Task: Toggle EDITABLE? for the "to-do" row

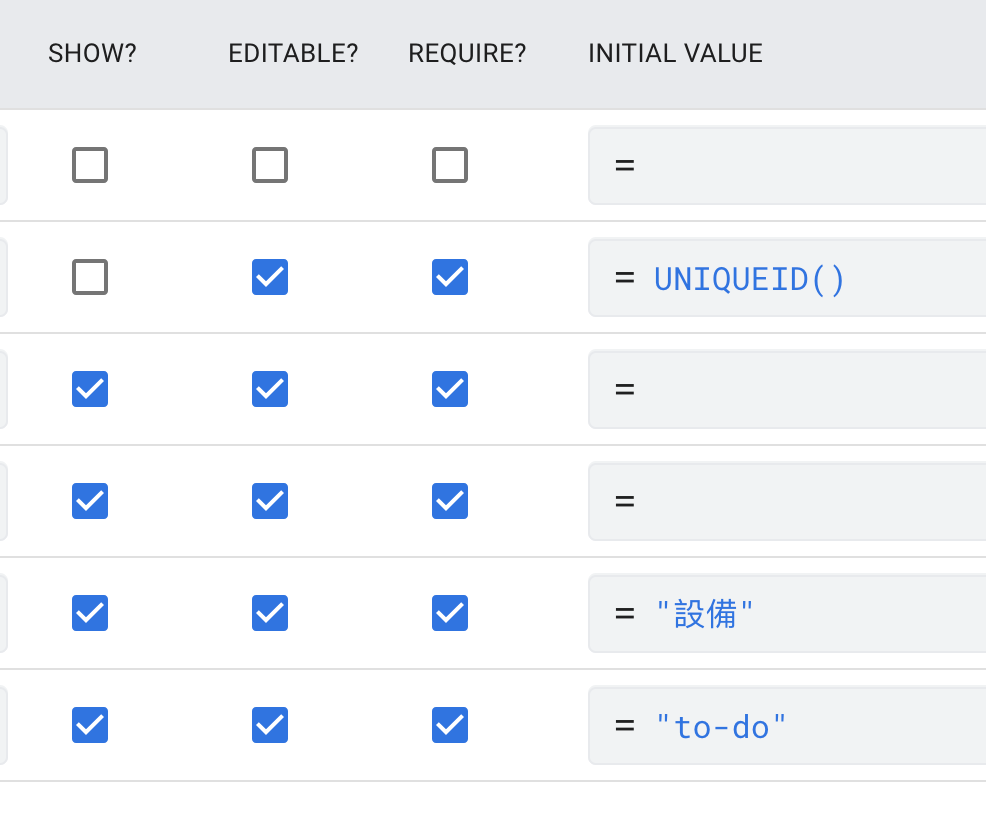Action: [270, 725]
